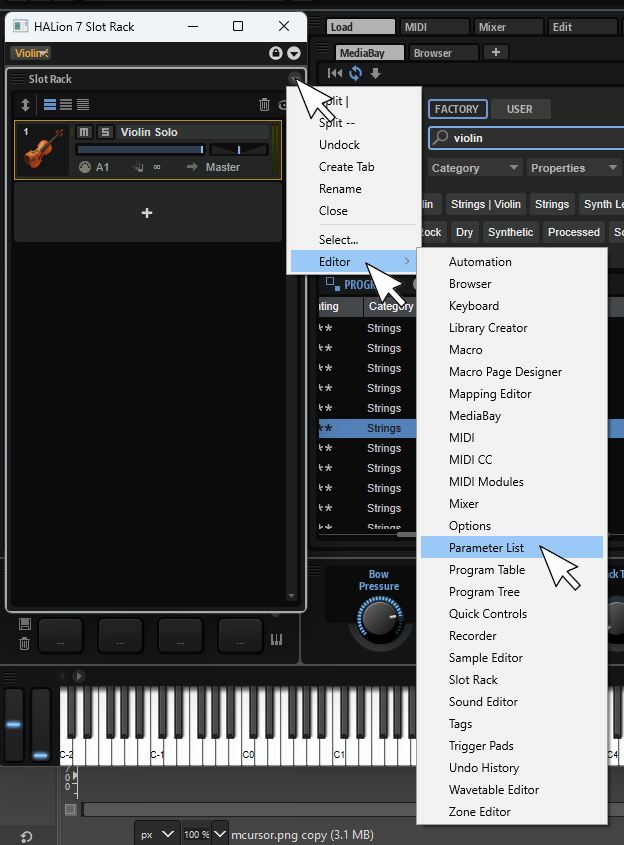
Task: Click the up-down arrows icon in Slot Rack toolbar
Action: (x=25, y=105)
